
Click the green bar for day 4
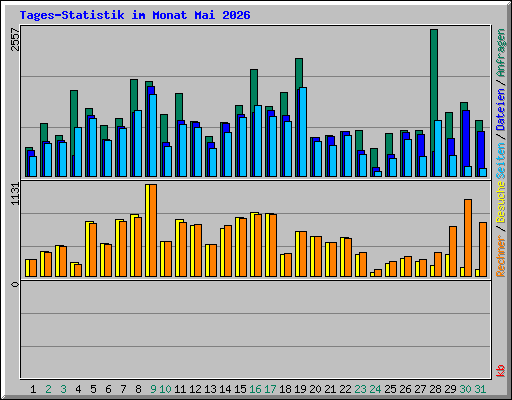[x=74, y=133]
